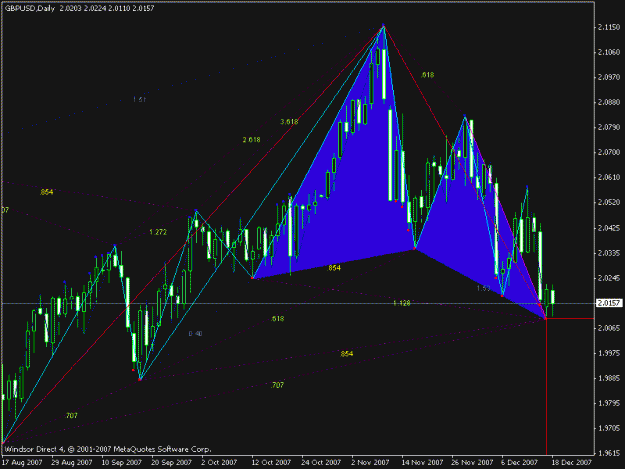
Task: Click the 14 Nov 2007 date label
Action: coord(422,462)
